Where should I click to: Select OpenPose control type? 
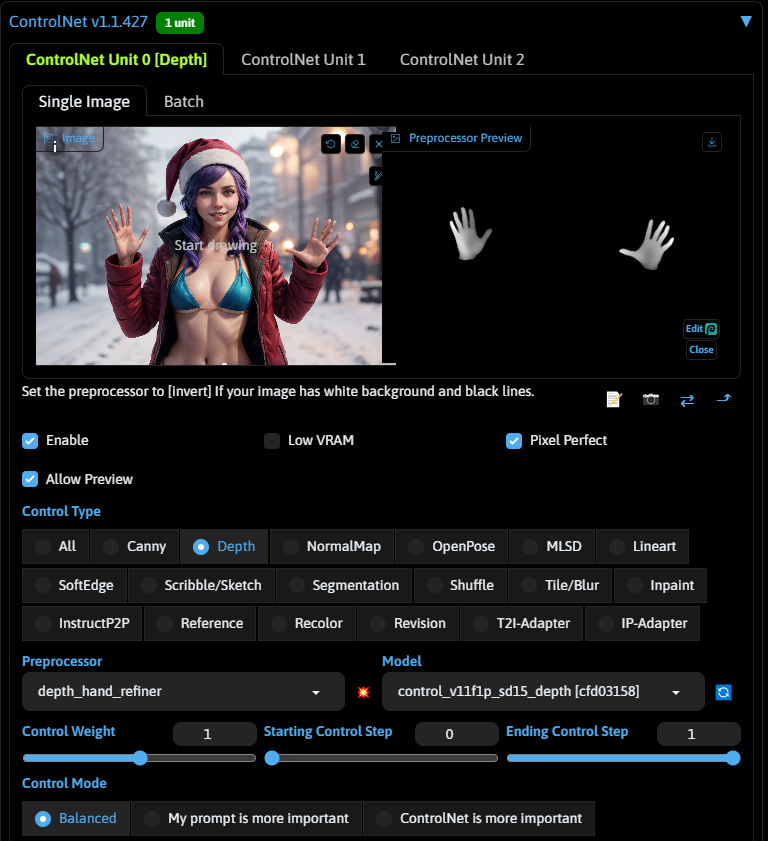[x=452, y=547]
